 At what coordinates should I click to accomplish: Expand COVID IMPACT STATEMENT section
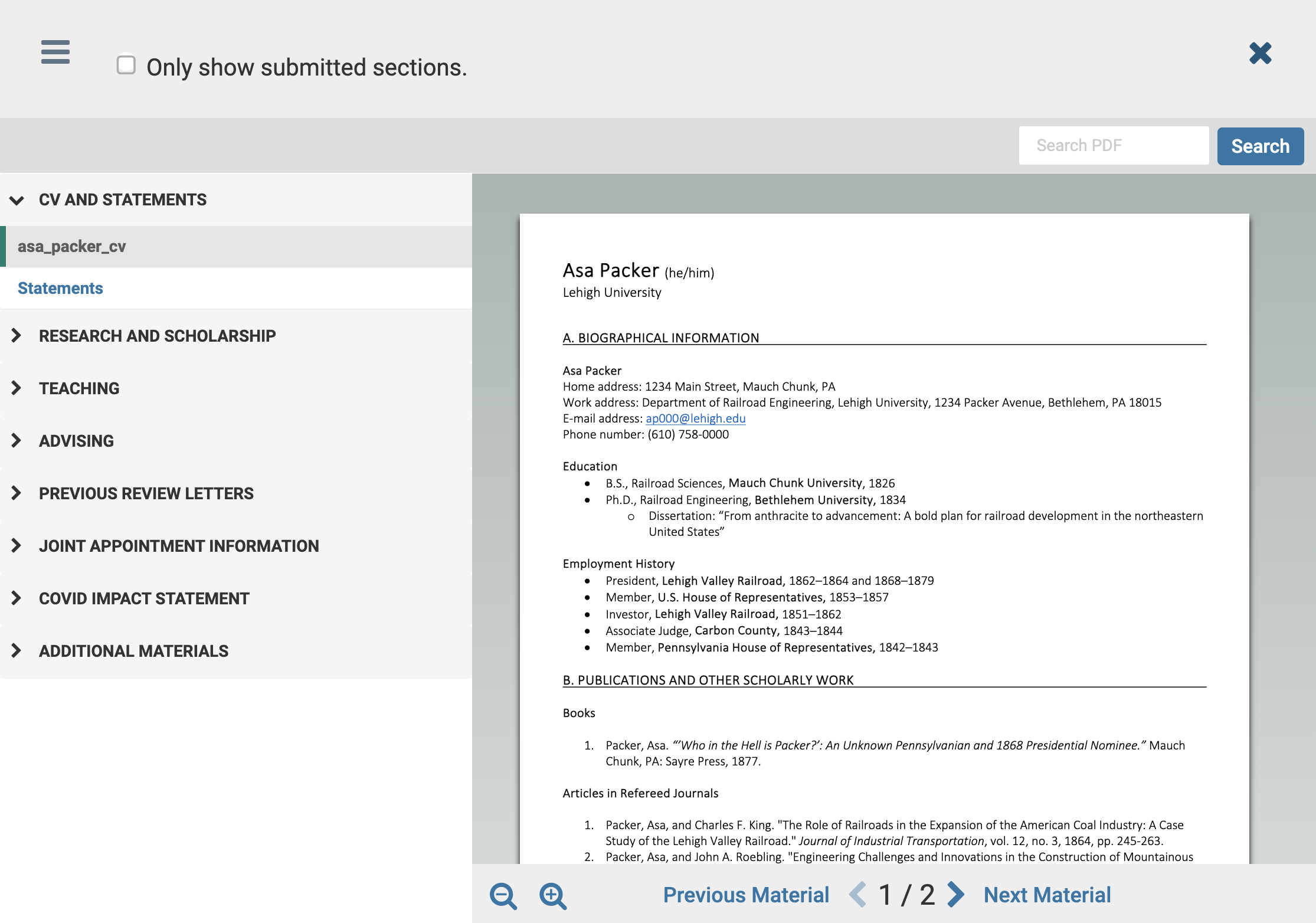point(236,598)
